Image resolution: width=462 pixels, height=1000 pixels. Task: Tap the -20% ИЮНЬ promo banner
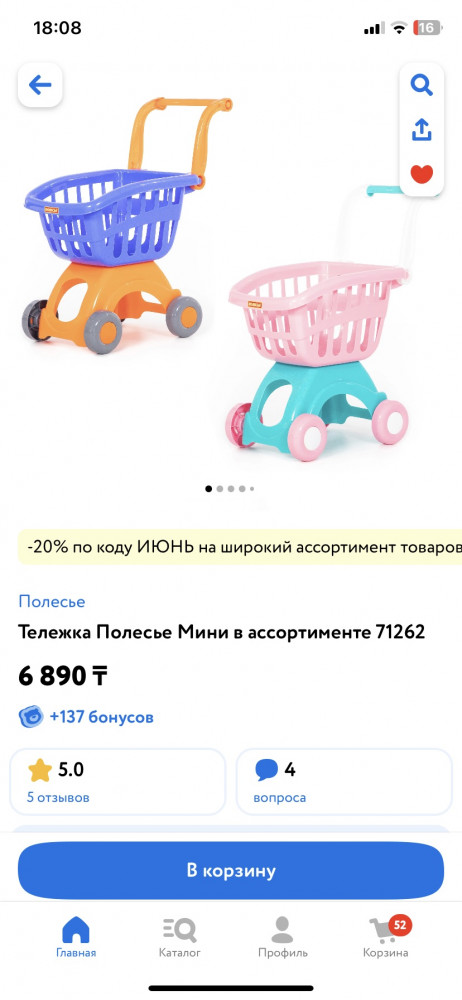[240, 547]
